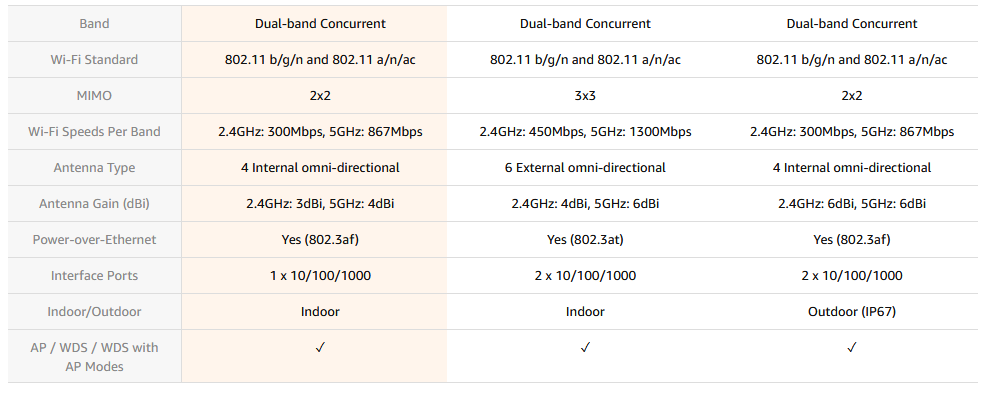989x394 pixels.
Task: Click checkmark in middle product column
Action: 585,347
